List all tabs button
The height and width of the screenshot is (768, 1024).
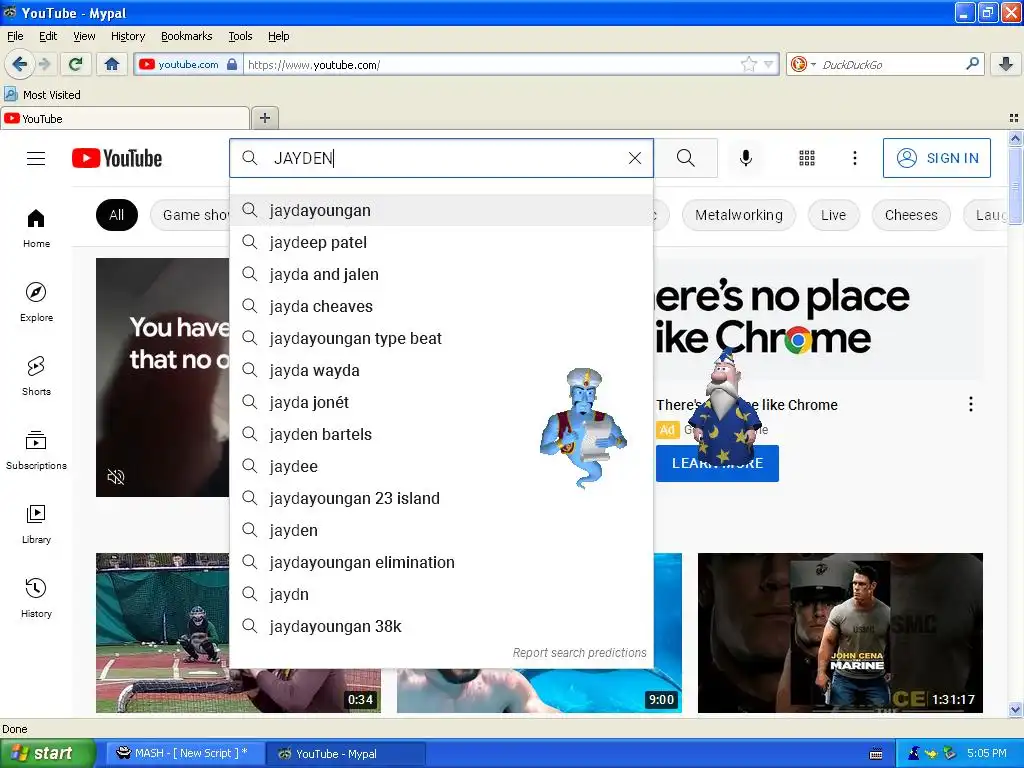coord(1014,118)
